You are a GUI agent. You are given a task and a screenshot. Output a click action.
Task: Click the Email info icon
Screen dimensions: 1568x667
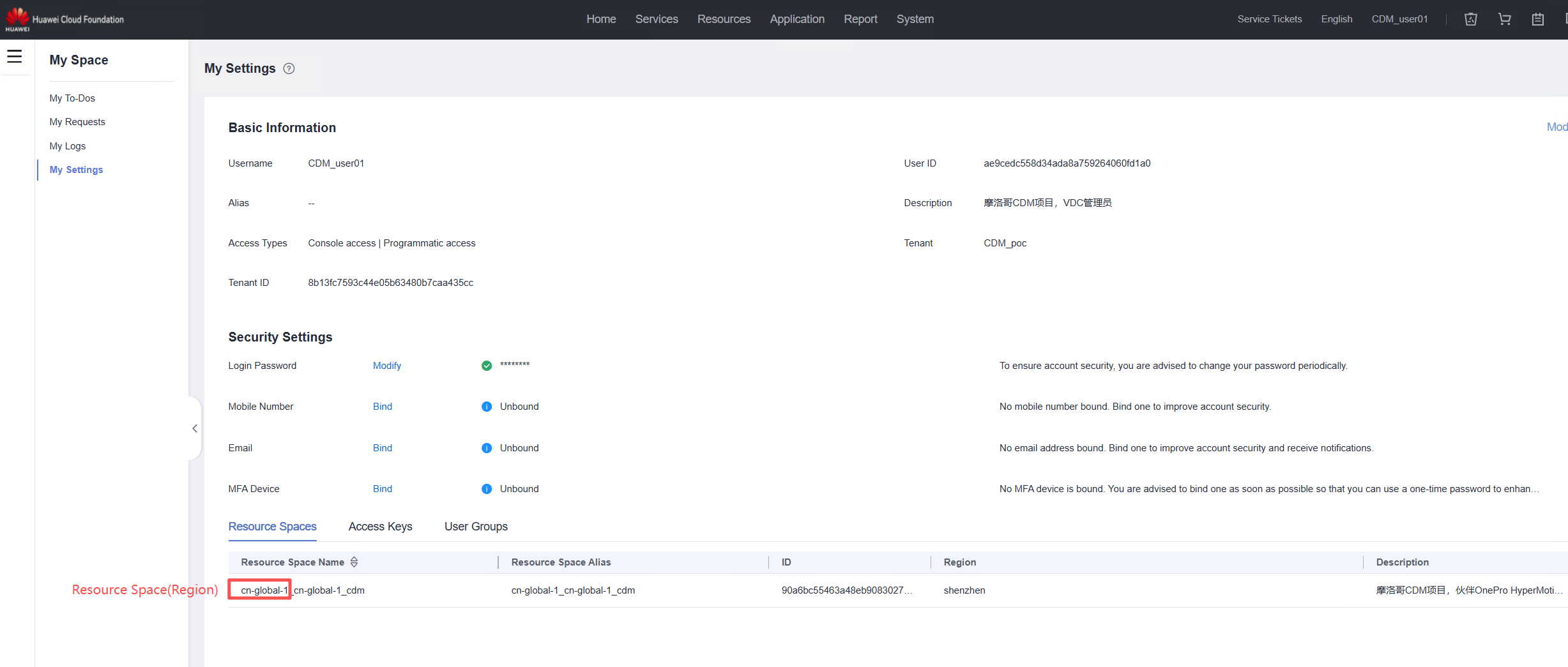click(487, 448)
